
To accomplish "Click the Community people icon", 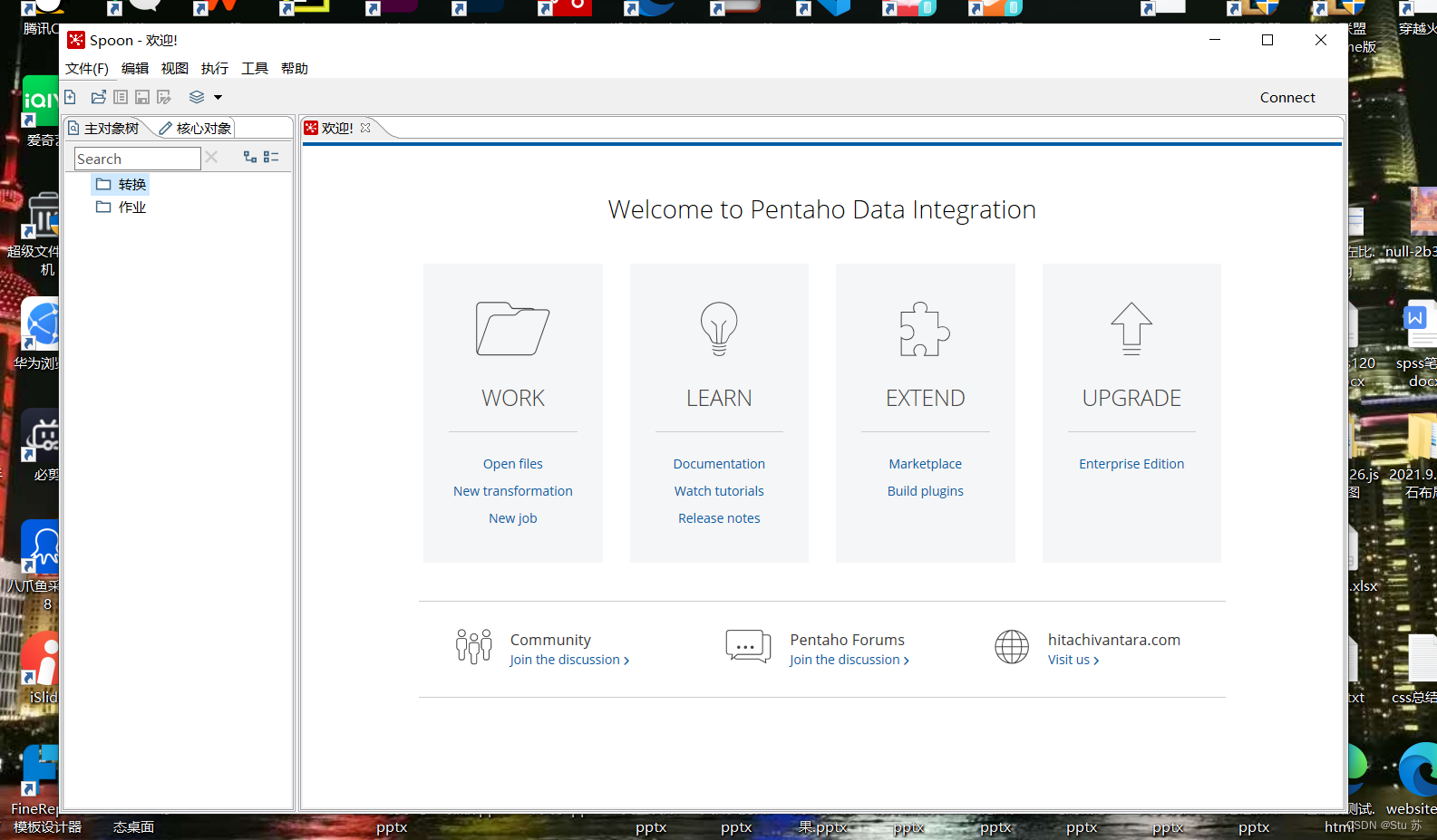I will pyautogui.click(x=473, y=646).
